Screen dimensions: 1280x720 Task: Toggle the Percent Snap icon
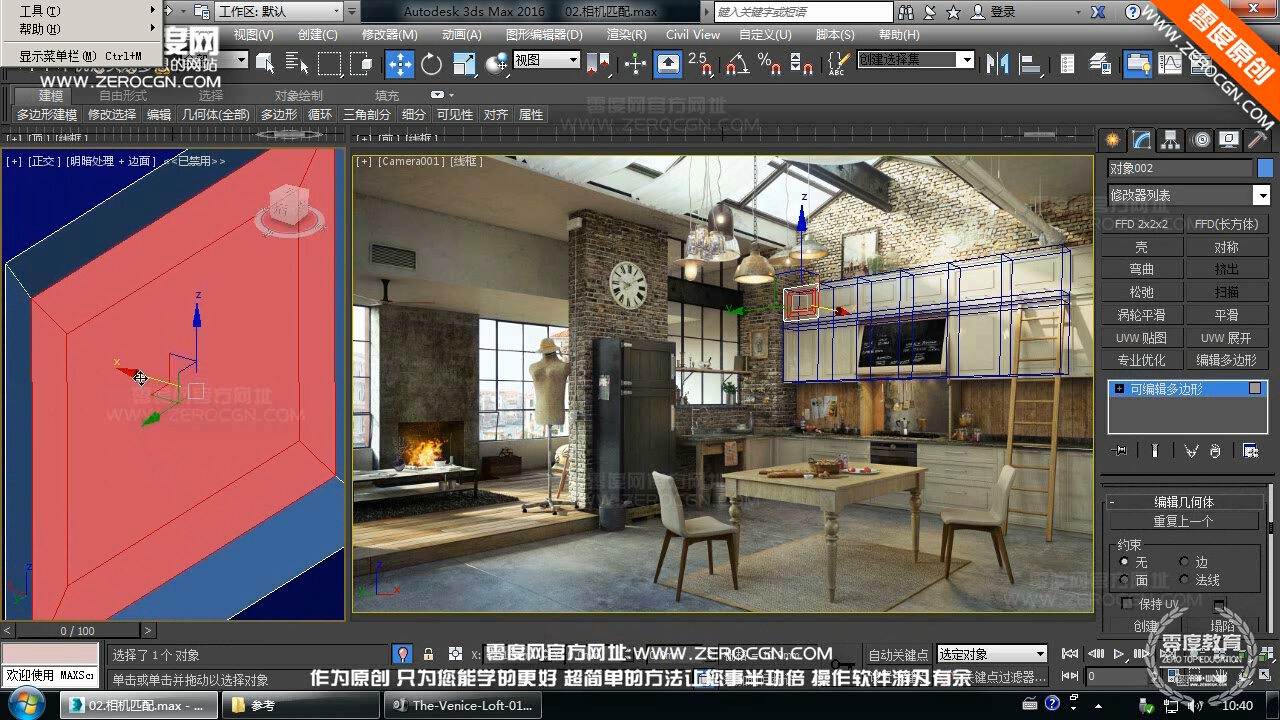click(769, 64)
